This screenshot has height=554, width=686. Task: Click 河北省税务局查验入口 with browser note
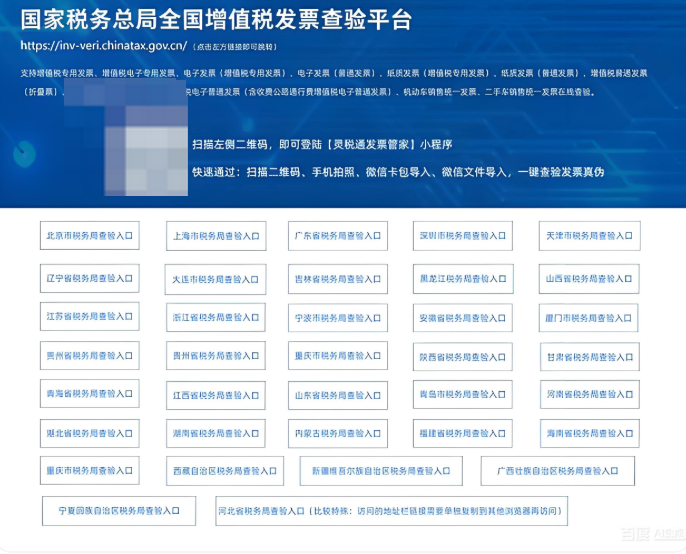pos(392,511)
